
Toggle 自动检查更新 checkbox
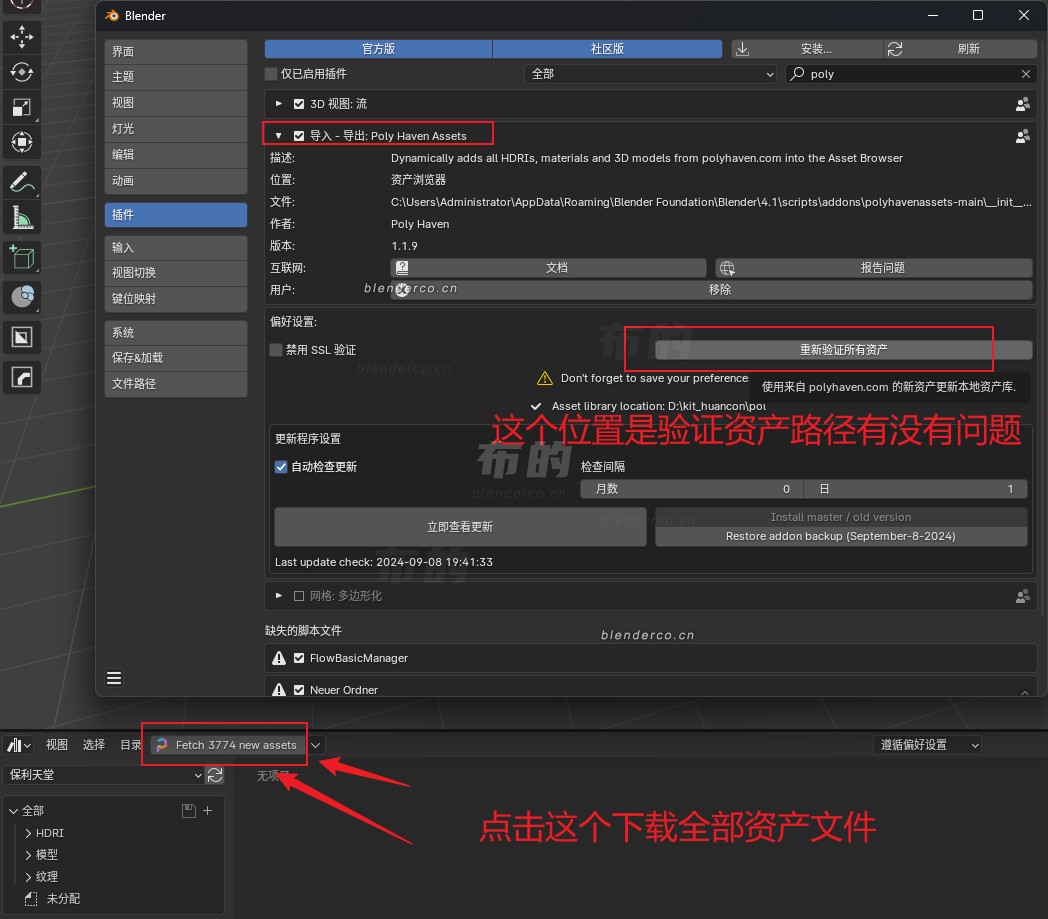click(x=281, y=467)
